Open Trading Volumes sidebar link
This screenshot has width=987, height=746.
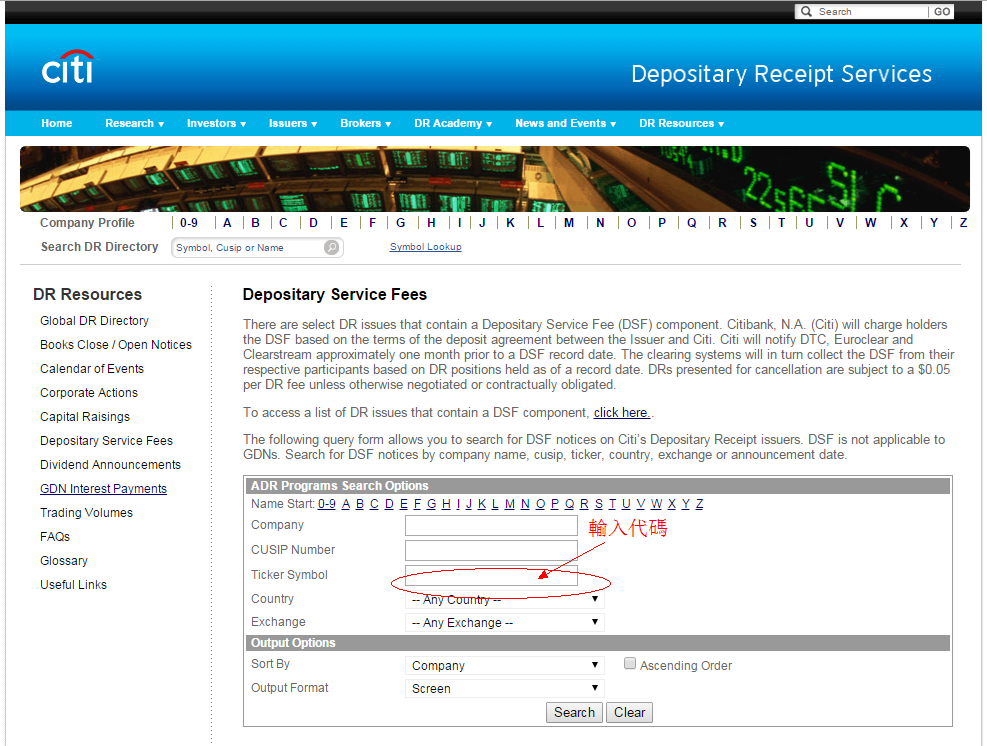click(x=86, y=512)
